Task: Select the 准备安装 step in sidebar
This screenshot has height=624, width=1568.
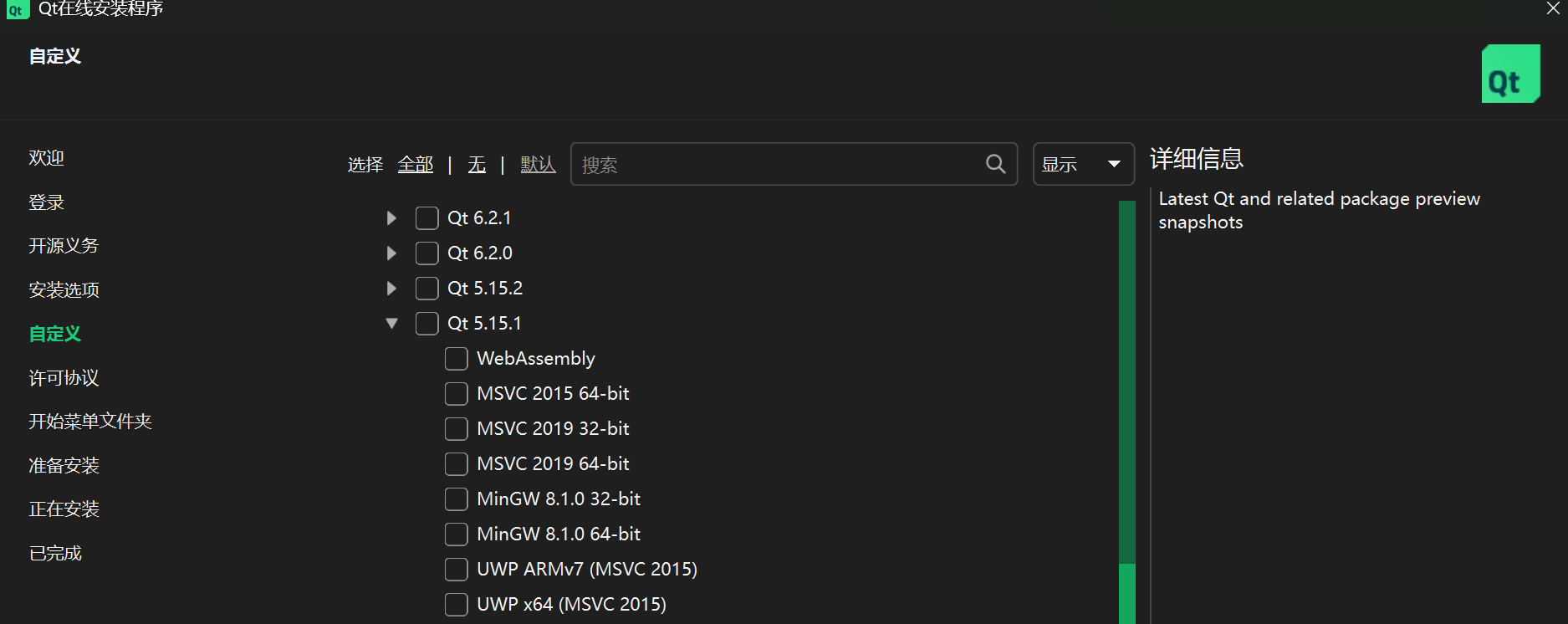Action: point(64,466)
